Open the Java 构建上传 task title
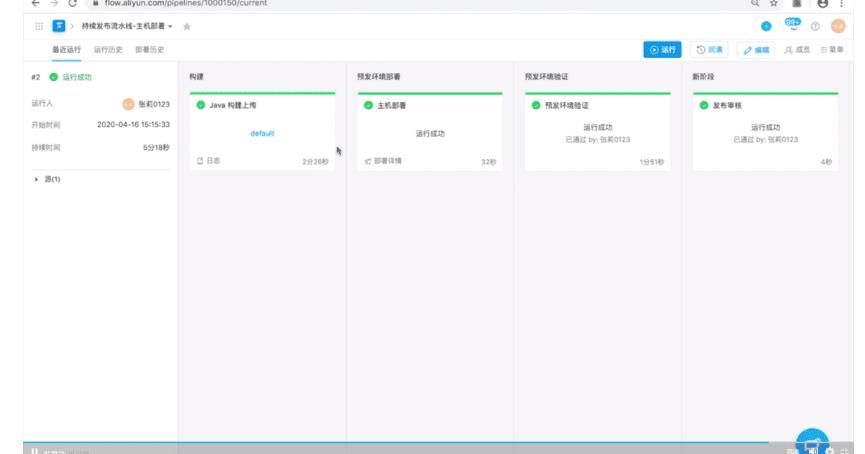 point(232,105)
